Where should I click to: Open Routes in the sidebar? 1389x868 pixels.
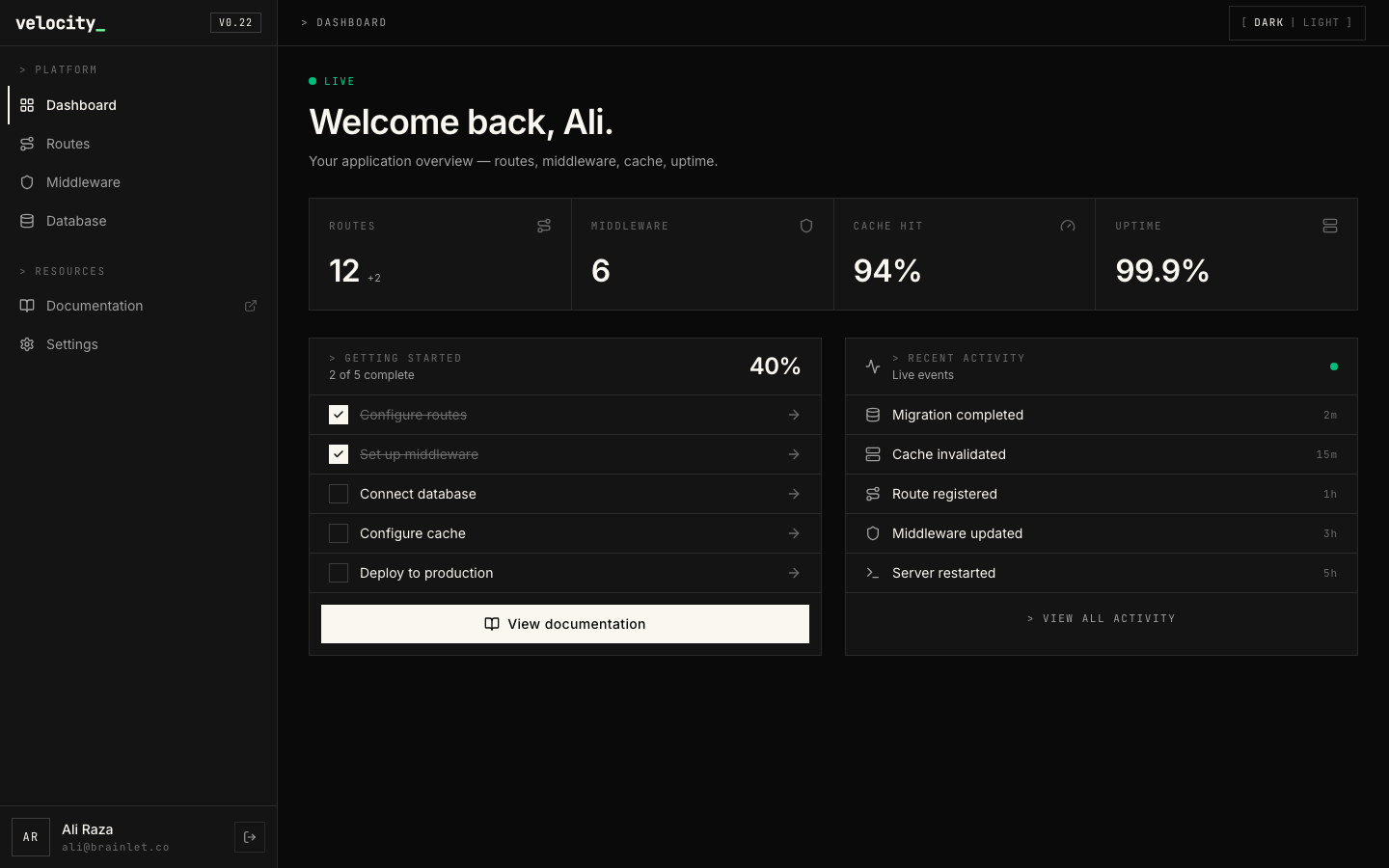[68, 144]
